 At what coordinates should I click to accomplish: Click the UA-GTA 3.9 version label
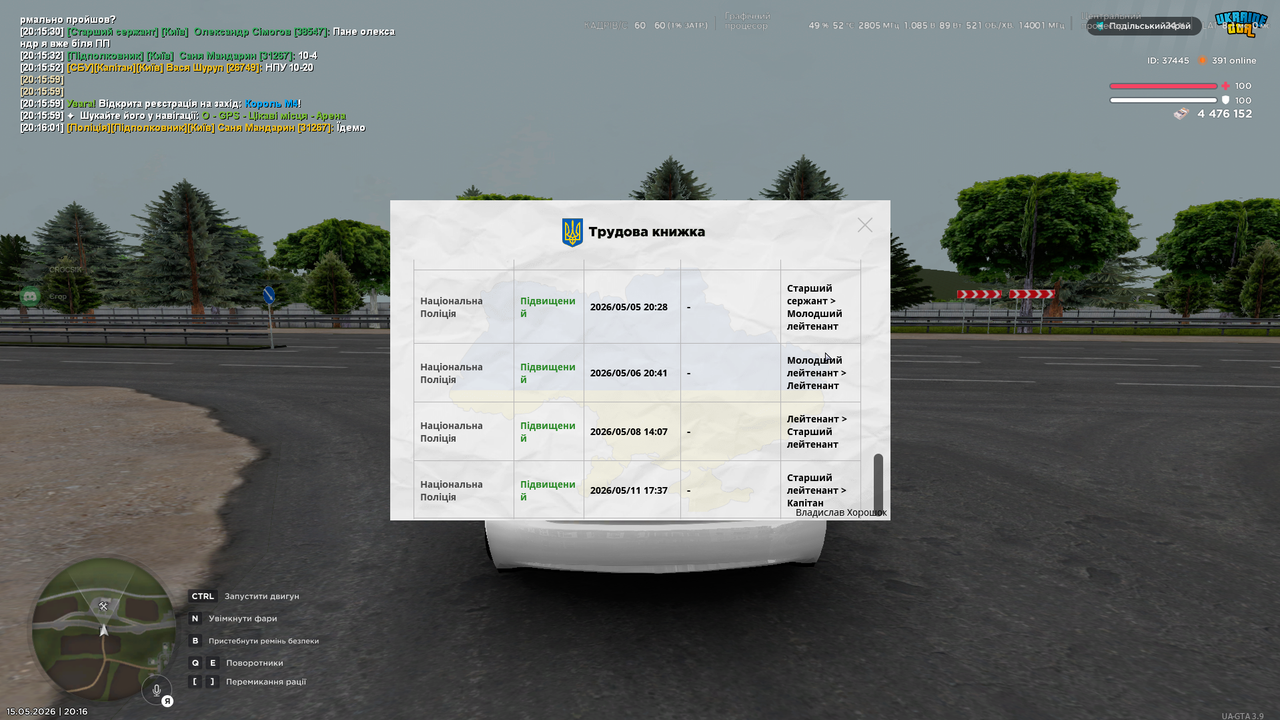point(1243,715)
